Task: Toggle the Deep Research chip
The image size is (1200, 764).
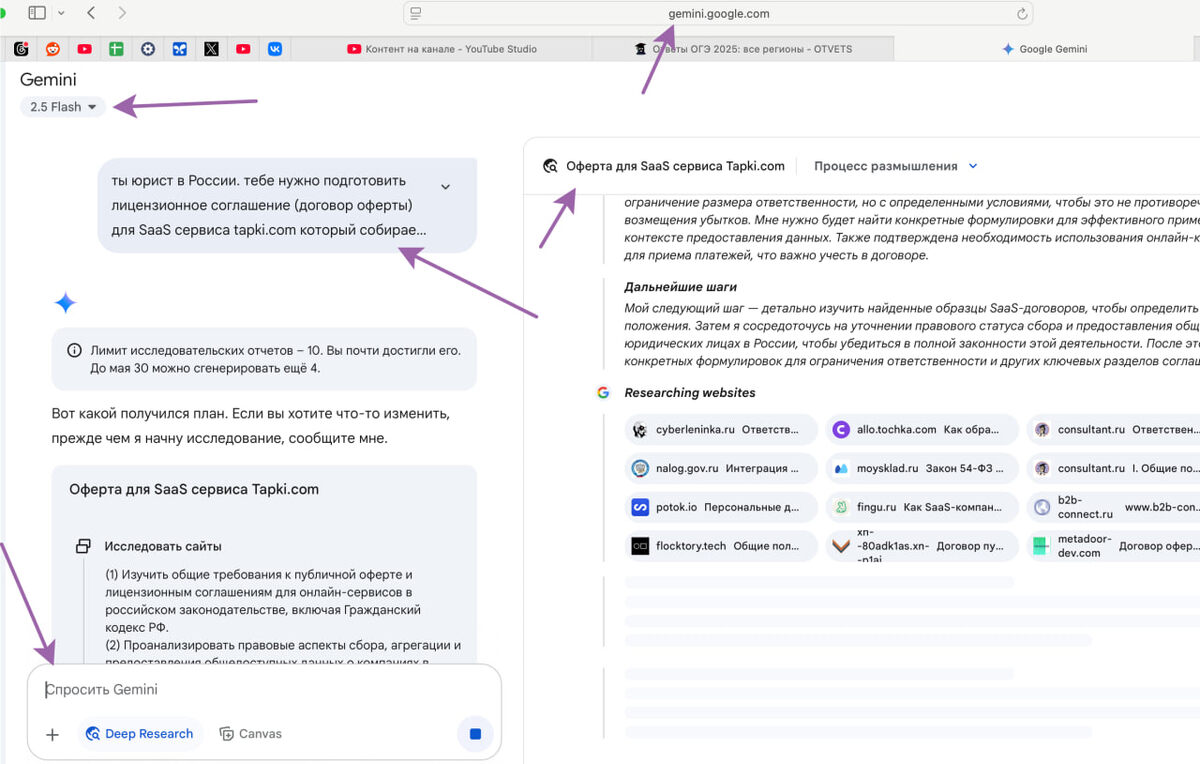Action: (140, 734)
